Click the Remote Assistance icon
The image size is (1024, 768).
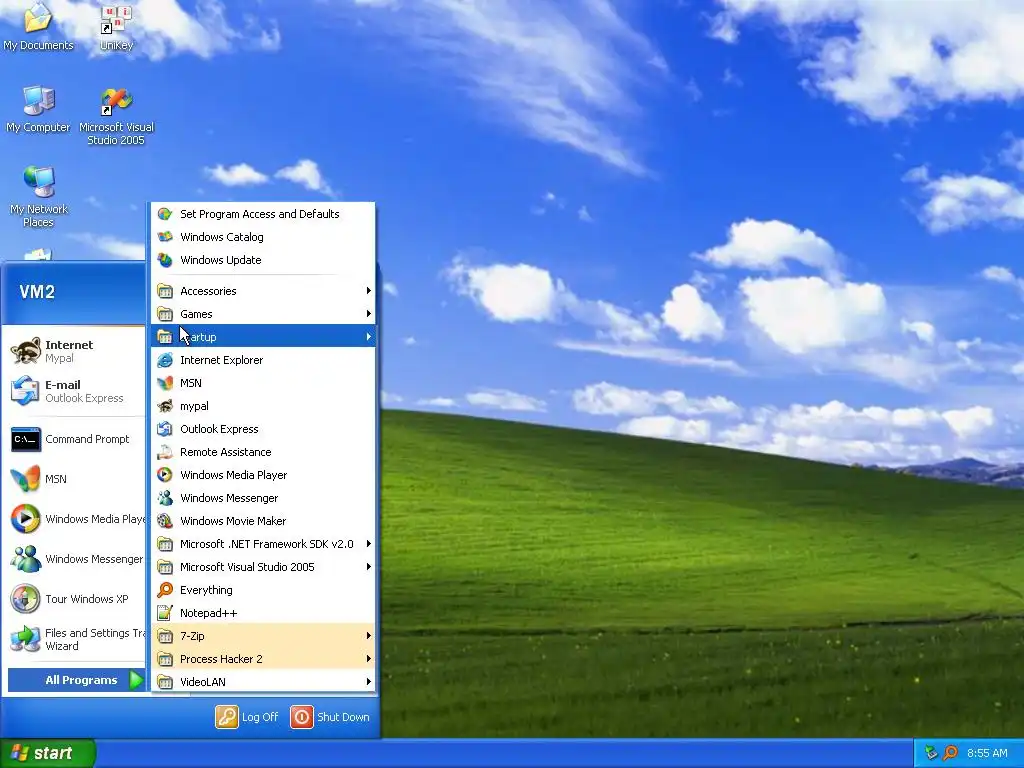pos(165,452)
